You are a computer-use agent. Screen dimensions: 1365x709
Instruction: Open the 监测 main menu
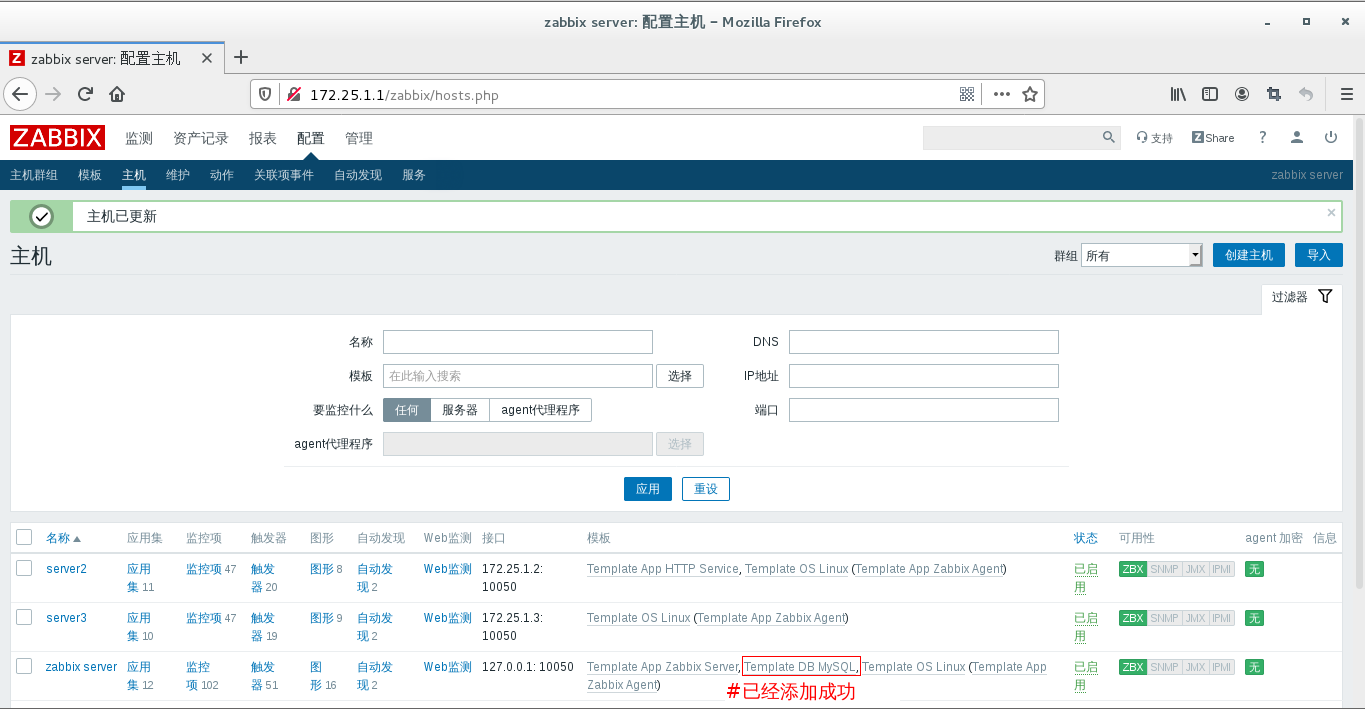[x=139, y=138]
